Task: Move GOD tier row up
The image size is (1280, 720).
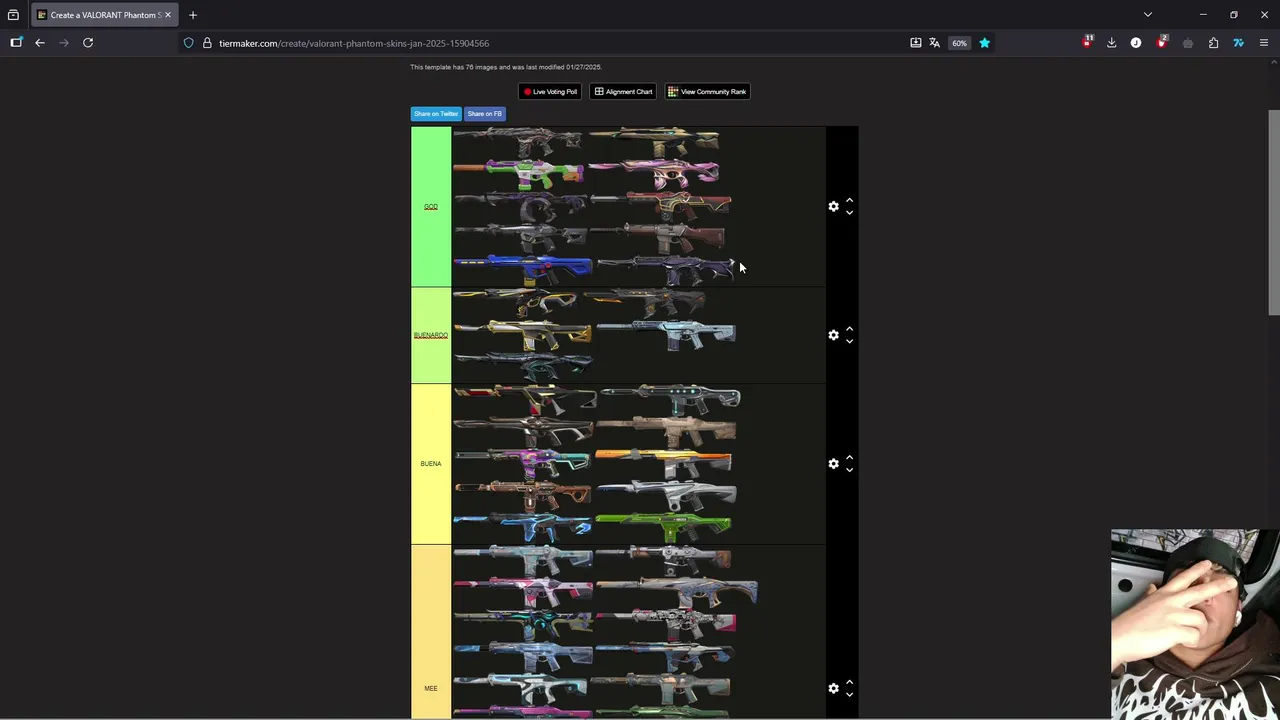Action: pyautogui.click(x=849, y=200)
